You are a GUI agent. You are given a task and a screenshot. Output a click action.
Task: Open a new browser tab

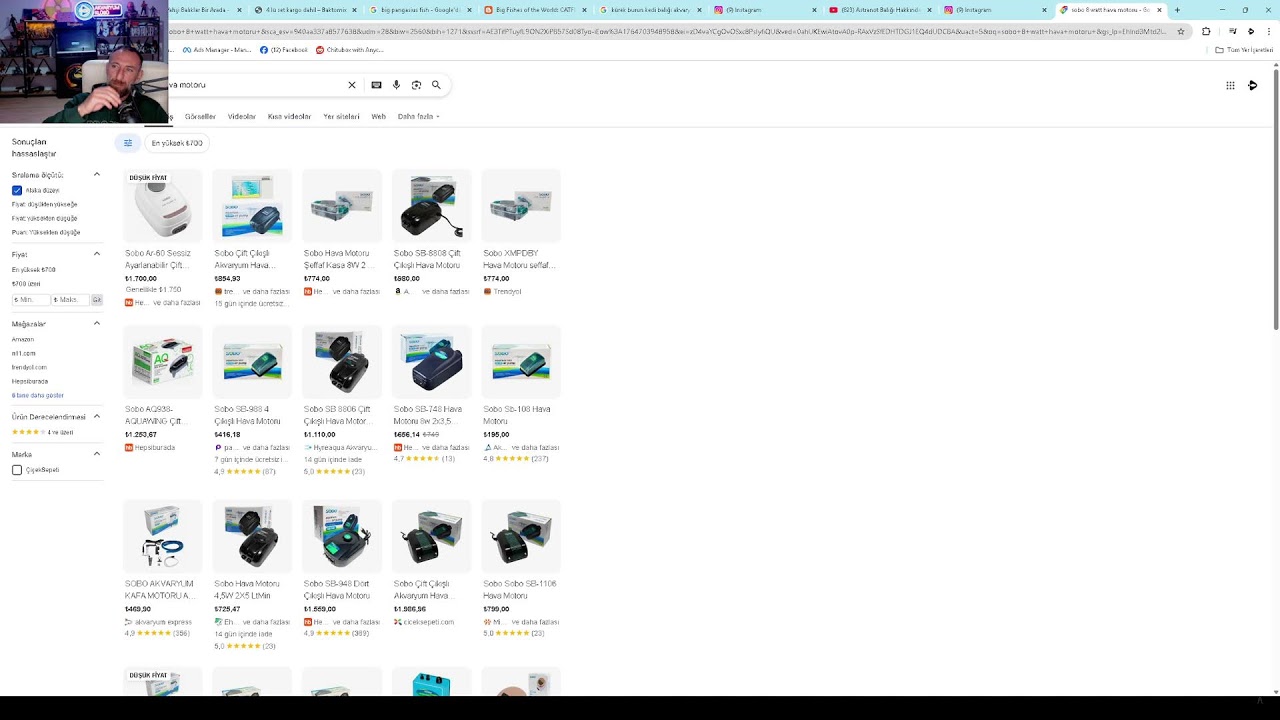click(1177, 10)
